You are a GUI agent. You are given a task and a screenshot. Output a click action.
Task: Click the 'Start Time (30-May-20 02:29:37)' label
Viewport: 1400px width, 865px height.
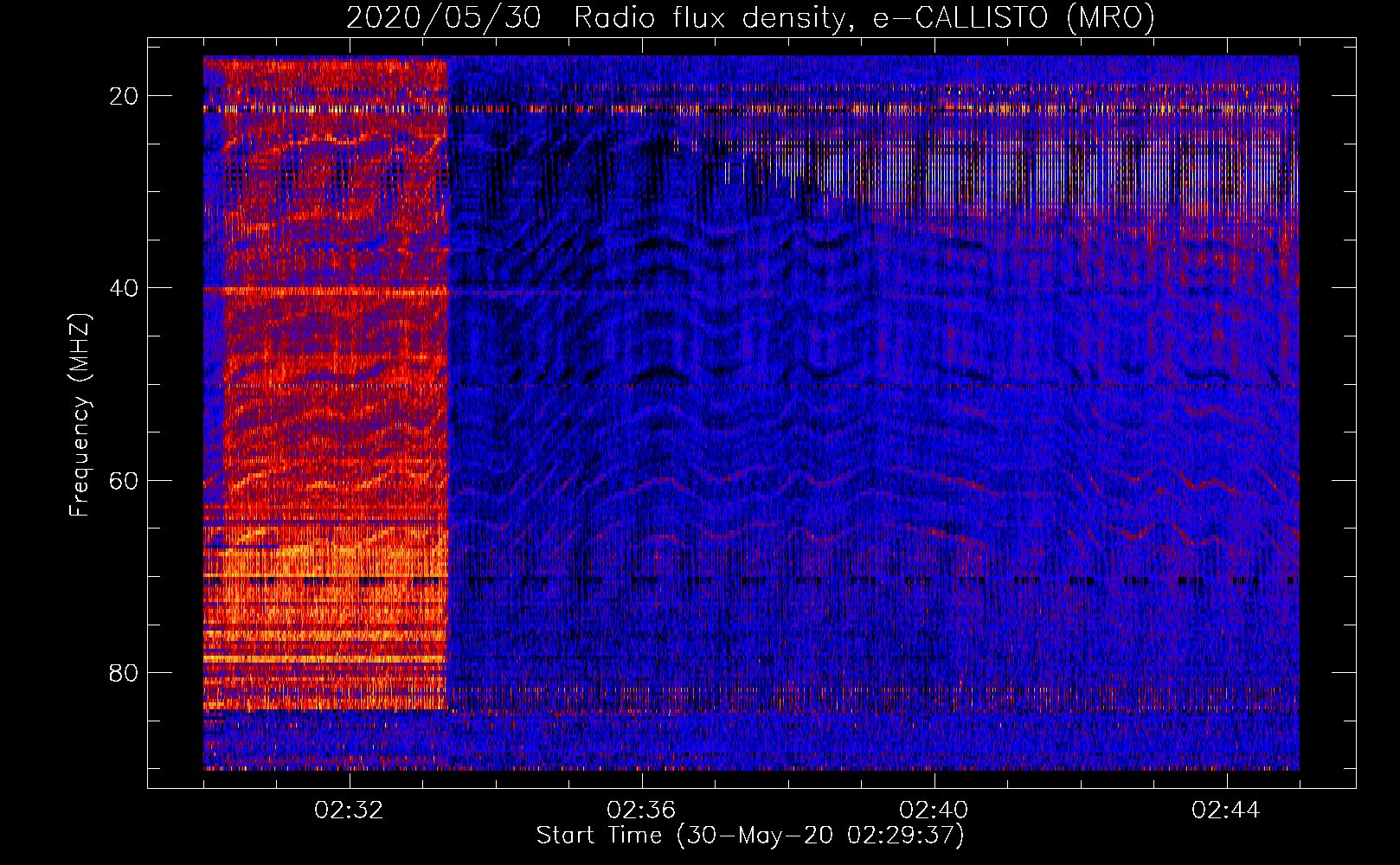pos(750,836)
